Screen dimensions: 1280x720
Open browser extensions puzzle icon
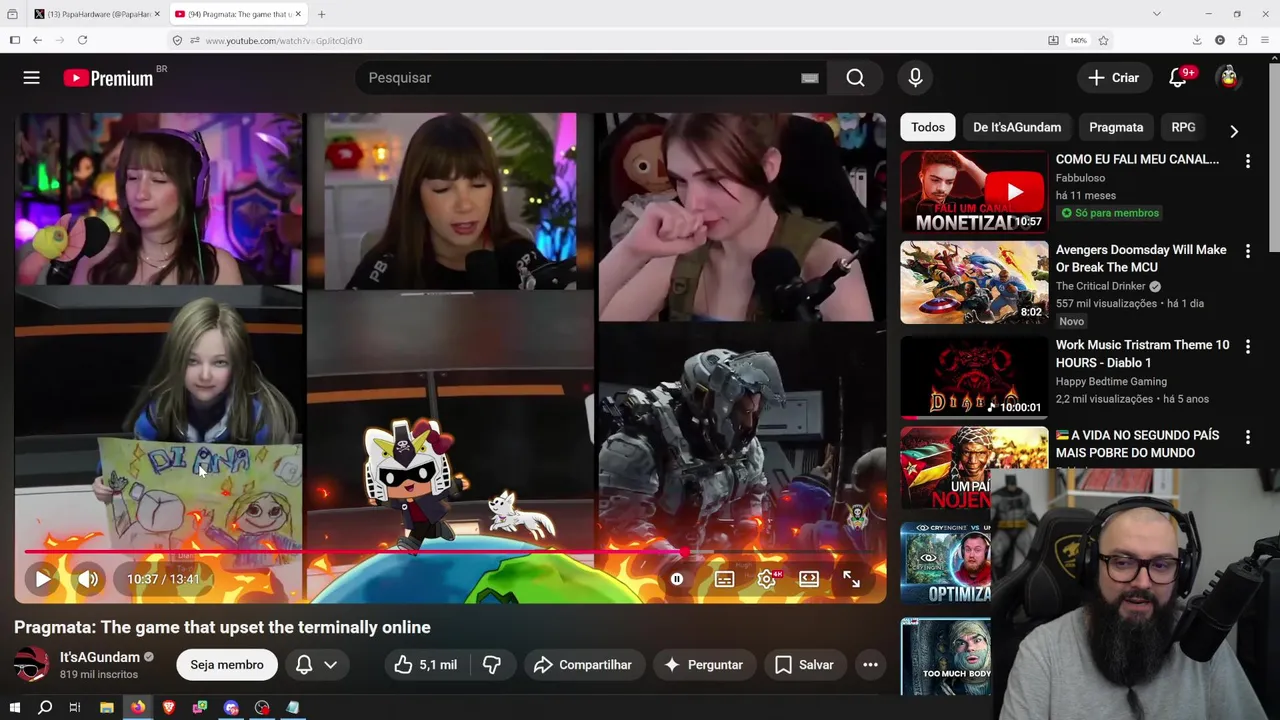(x=1243, y=40)
